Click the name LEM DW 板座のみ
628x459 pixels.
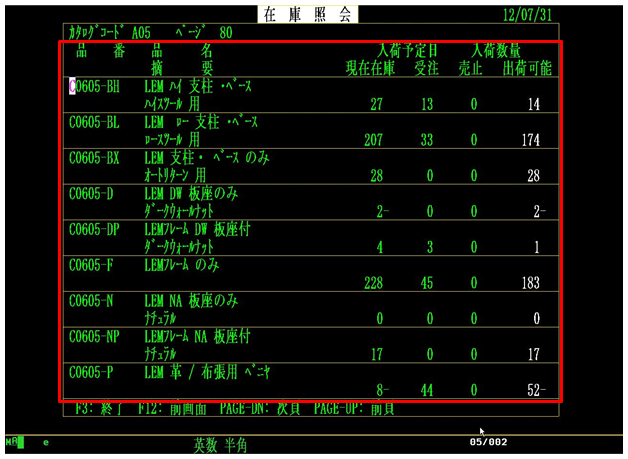click(x=191, y=194)
